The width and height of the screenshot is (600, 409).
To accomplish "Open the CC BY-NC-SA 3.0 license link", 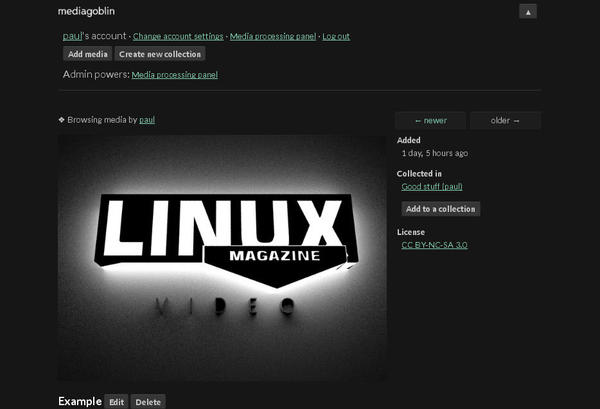I will (434, 245).
